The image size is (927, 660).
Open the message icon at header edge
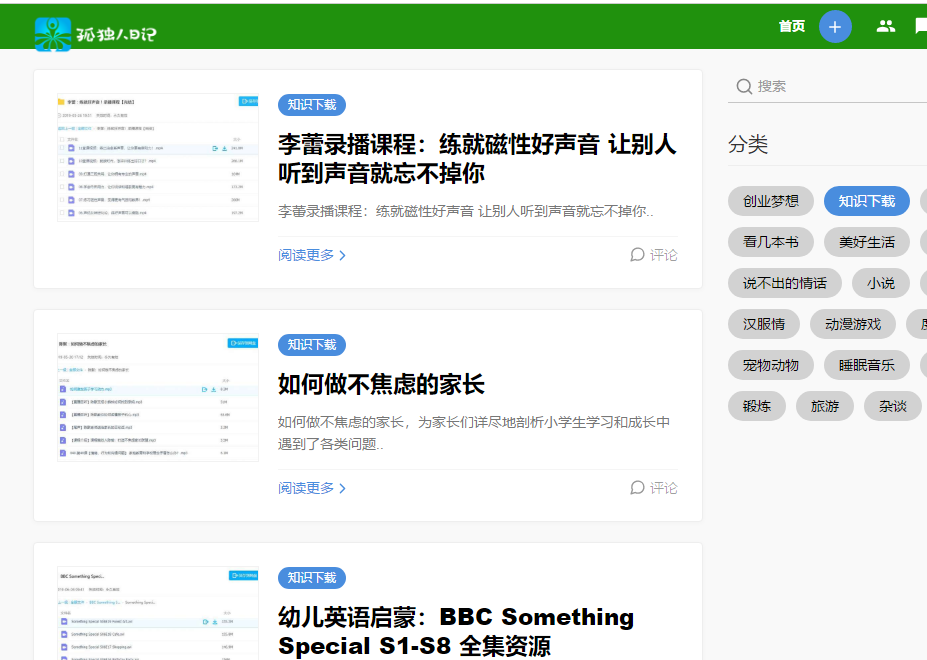[x=920, y=26]
